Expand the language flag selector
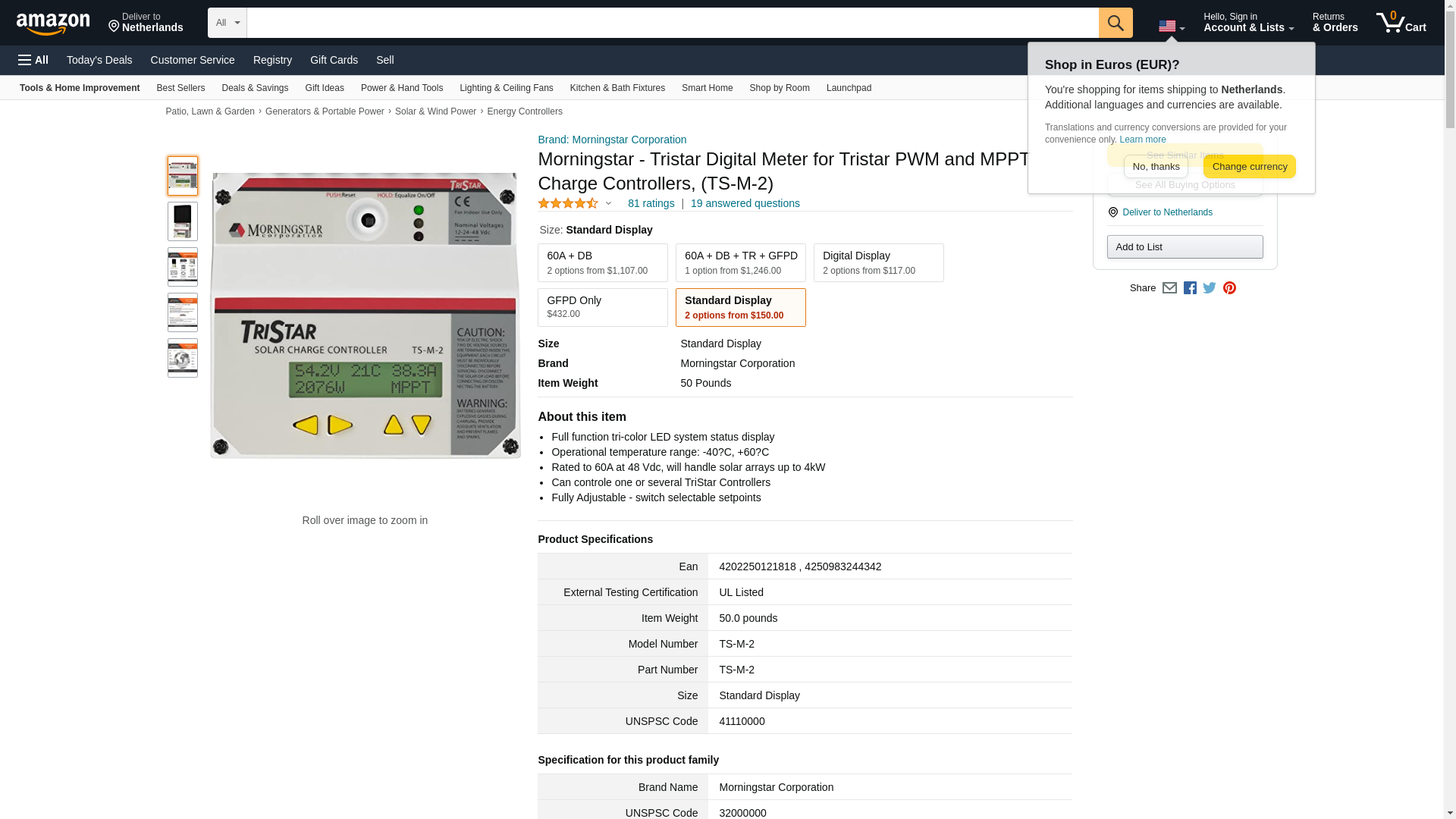The width and height of the screenshot is (1456, 819). [x=1171, y=27]
